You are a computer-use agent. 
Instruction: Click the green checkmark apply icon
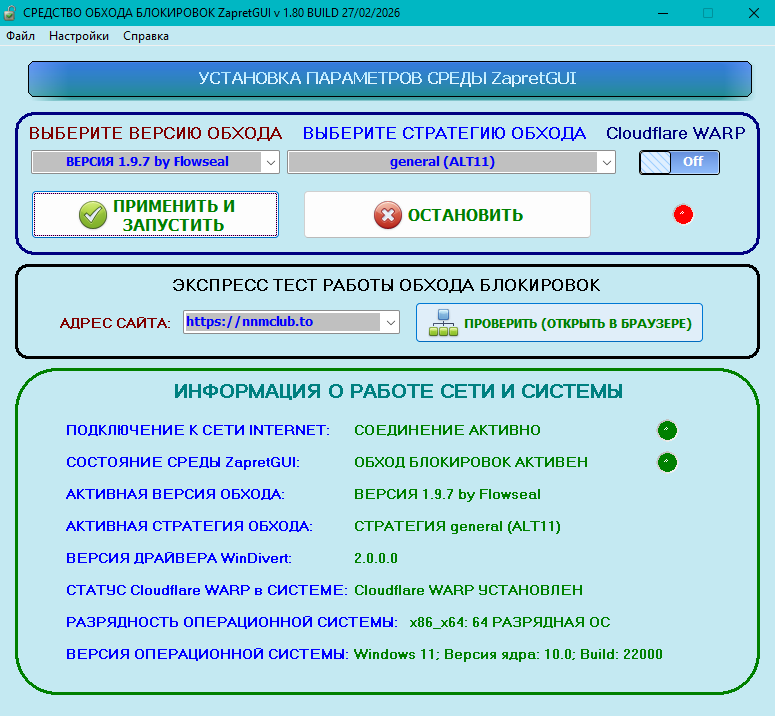pyautogui.click(x=93, y=215)
